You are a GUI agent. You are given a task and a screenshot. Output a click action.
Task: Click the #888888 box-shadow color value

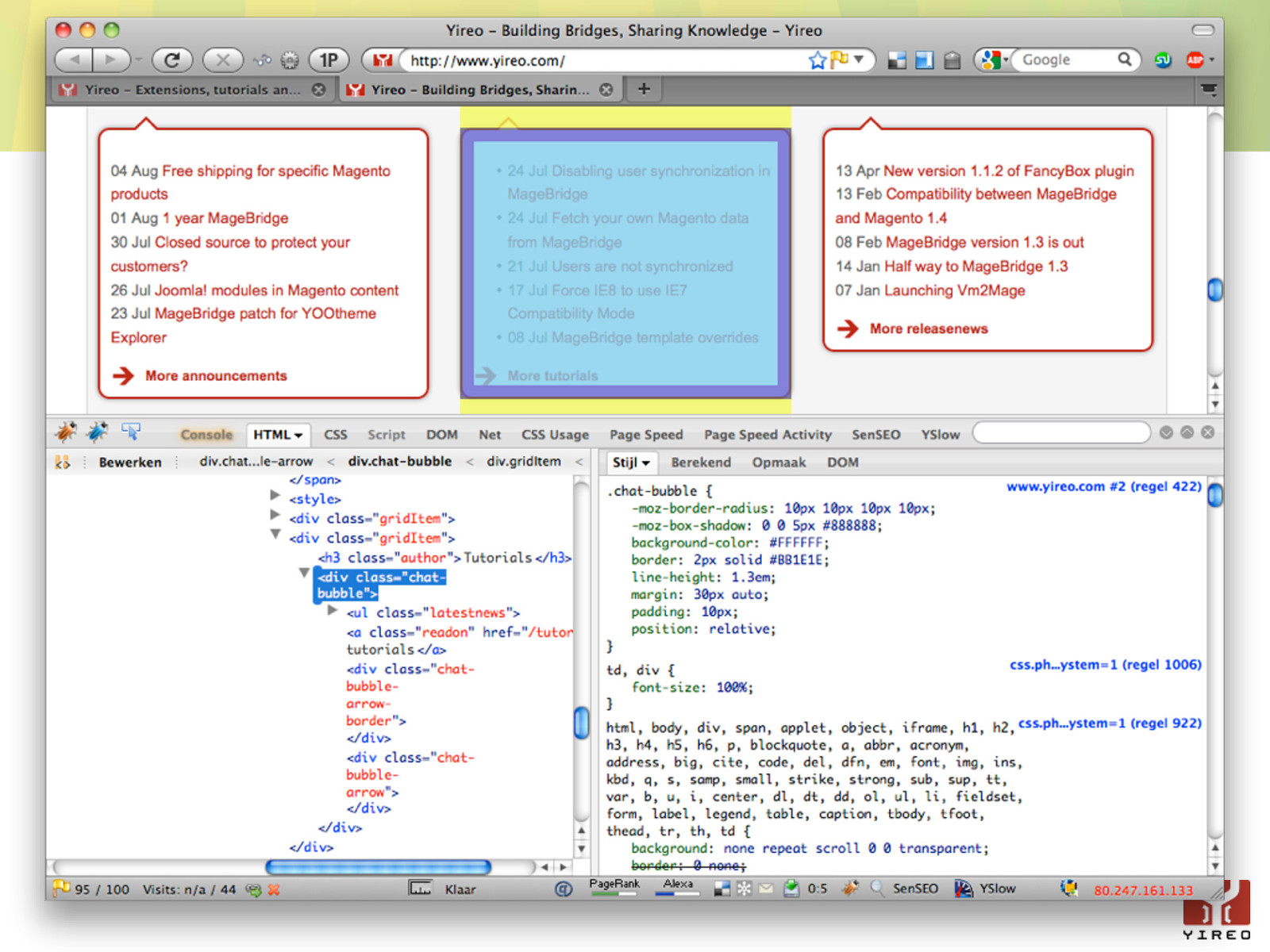(x=850, y=526)
